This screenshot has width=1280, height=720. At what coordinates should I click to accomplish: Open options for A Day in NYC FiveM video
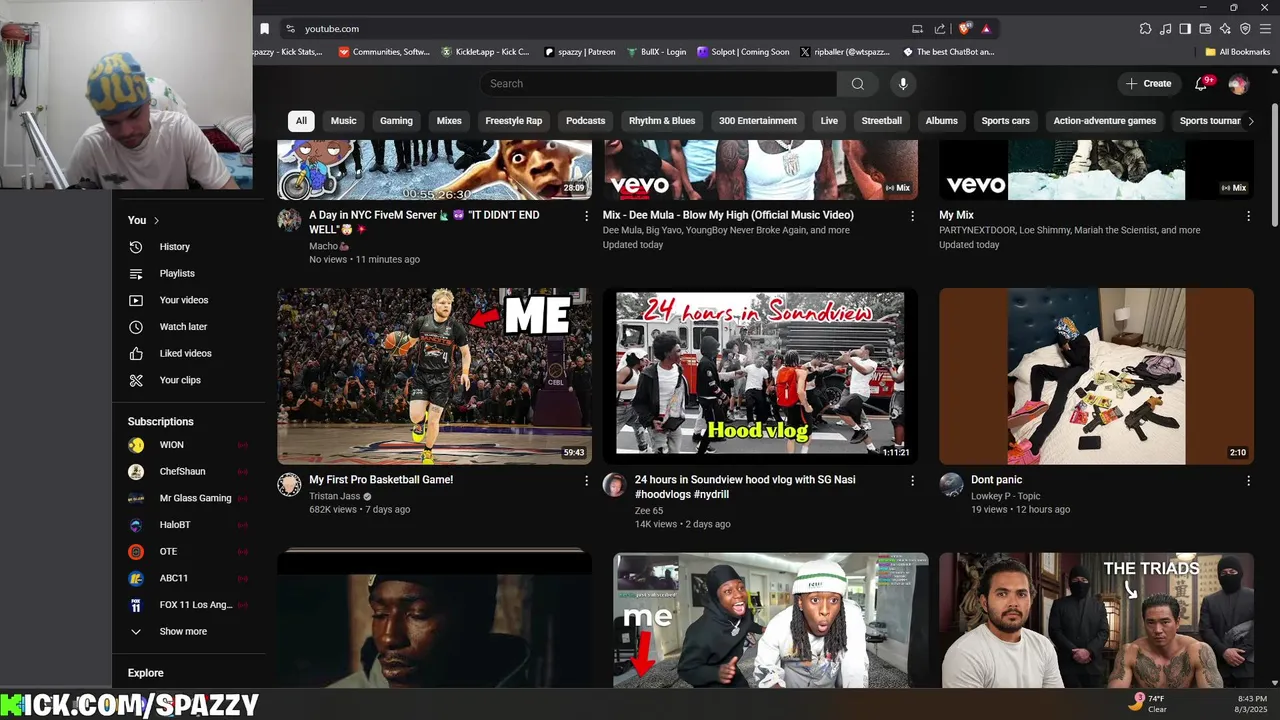coord(586,216)
